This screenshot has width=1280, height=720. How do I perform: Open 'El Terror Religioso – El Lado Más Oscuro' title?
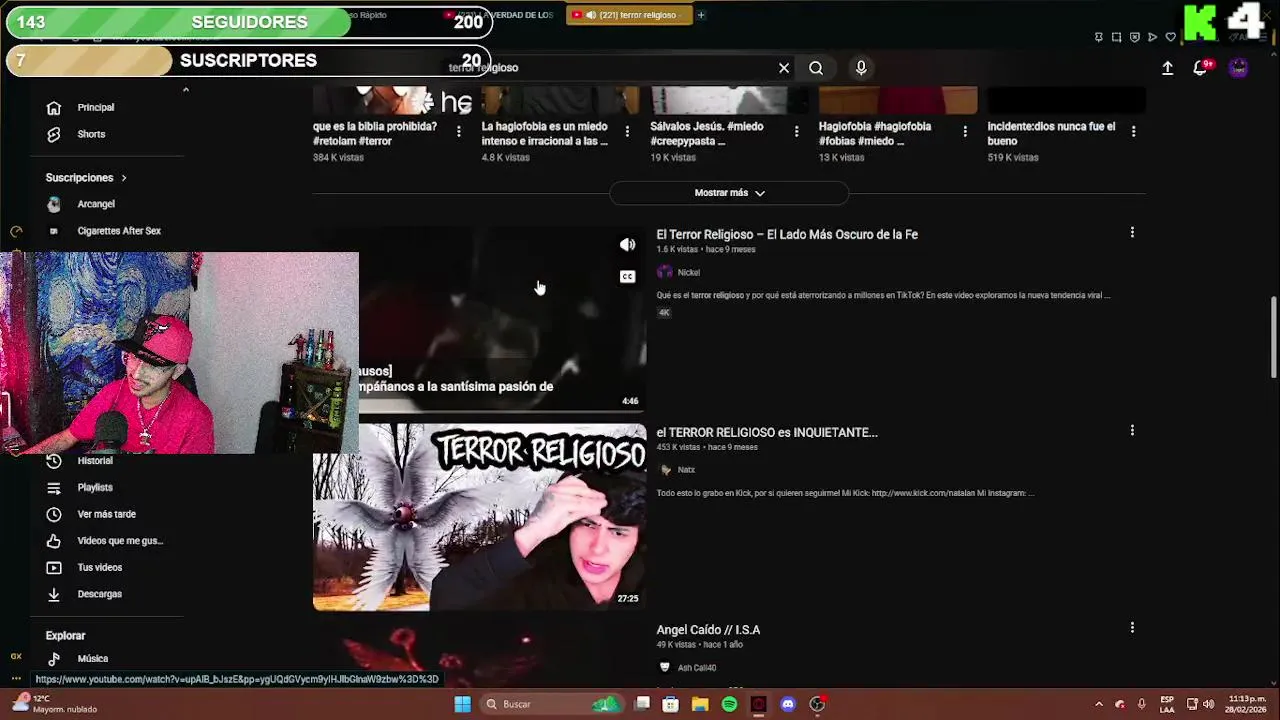point(787,235)
